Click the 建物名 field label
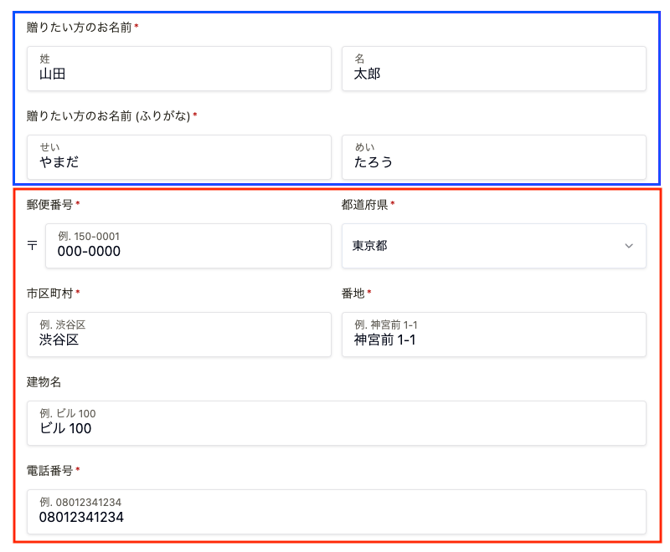The height and width of the screenshot is (552, 670). click(44, 382)
